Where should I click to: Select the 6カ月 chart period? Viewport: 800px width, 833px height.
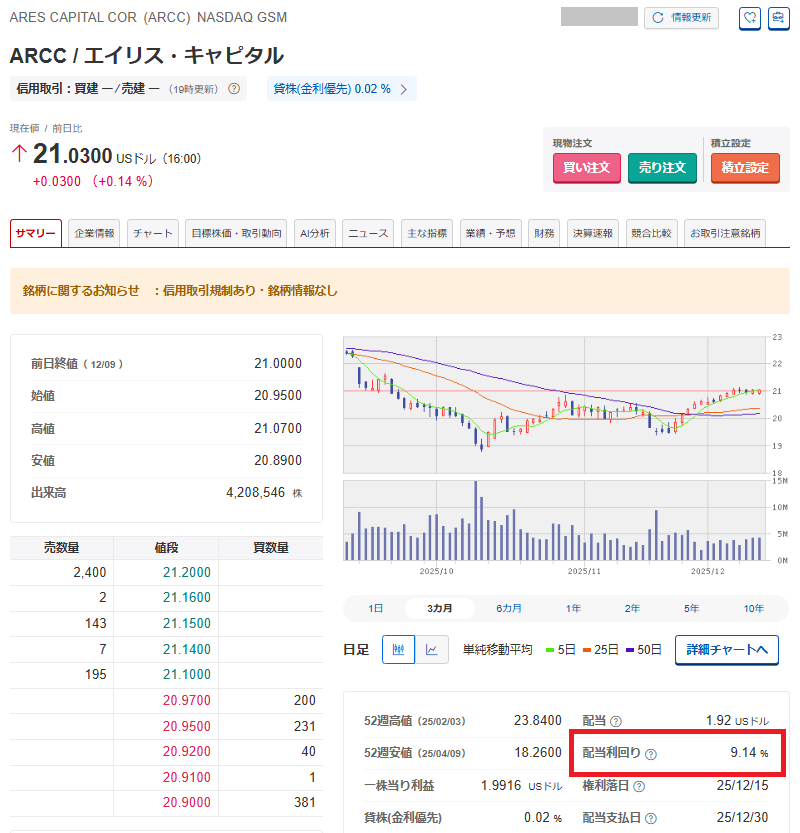click(x=508, y=608)
